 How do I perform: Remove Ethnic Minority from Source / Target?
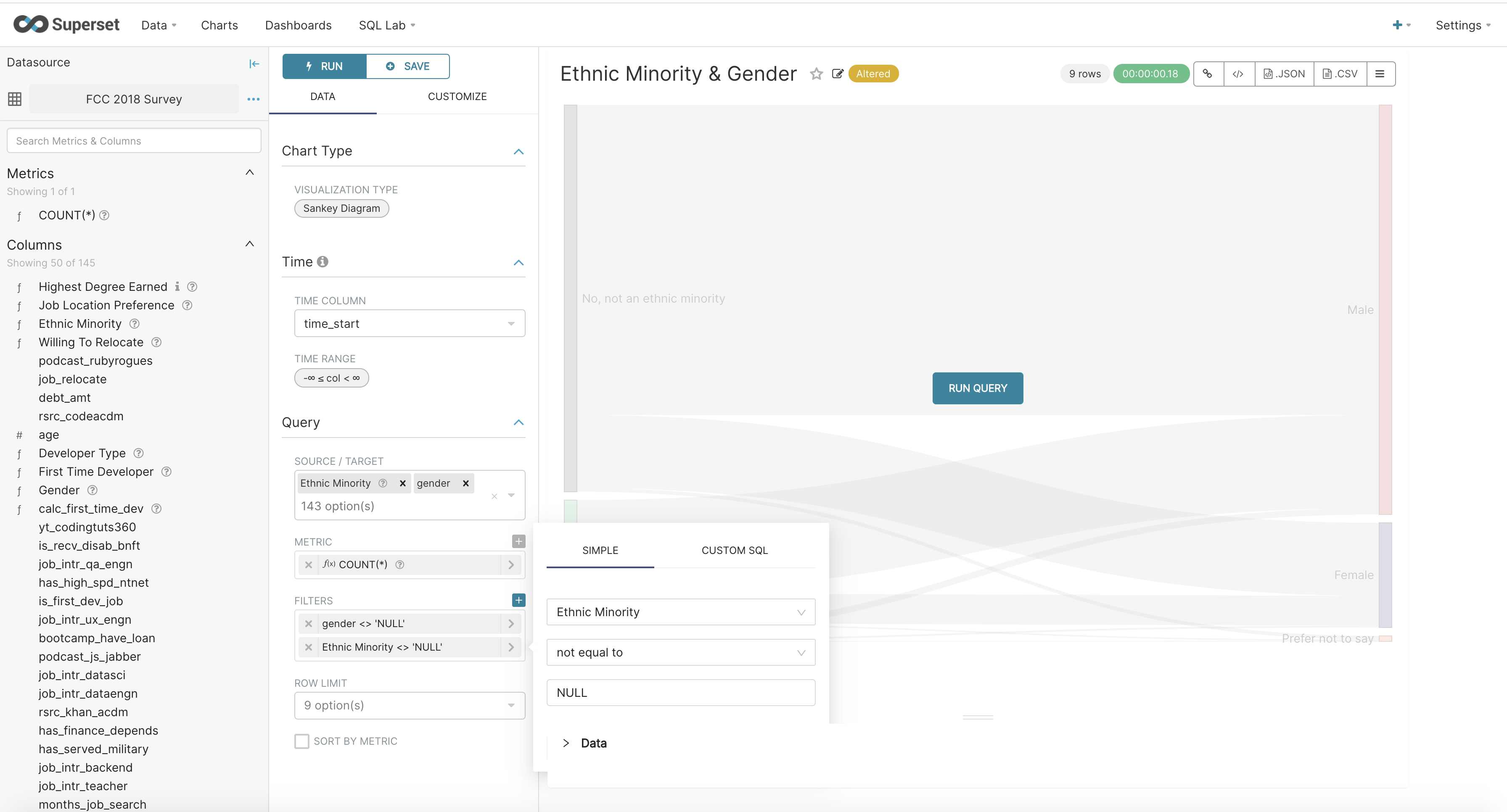(x=402, y=483)
